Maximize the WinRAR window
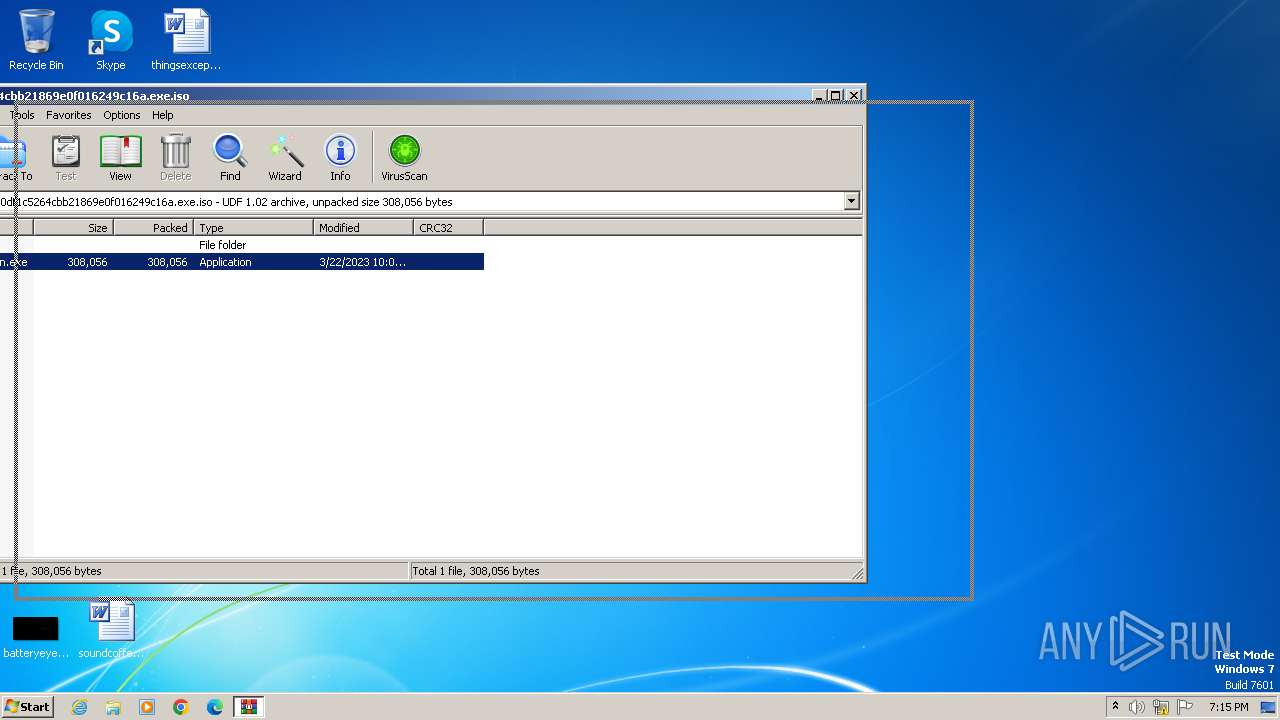This screenshot has height=720, width=1280. pos(836,96)
